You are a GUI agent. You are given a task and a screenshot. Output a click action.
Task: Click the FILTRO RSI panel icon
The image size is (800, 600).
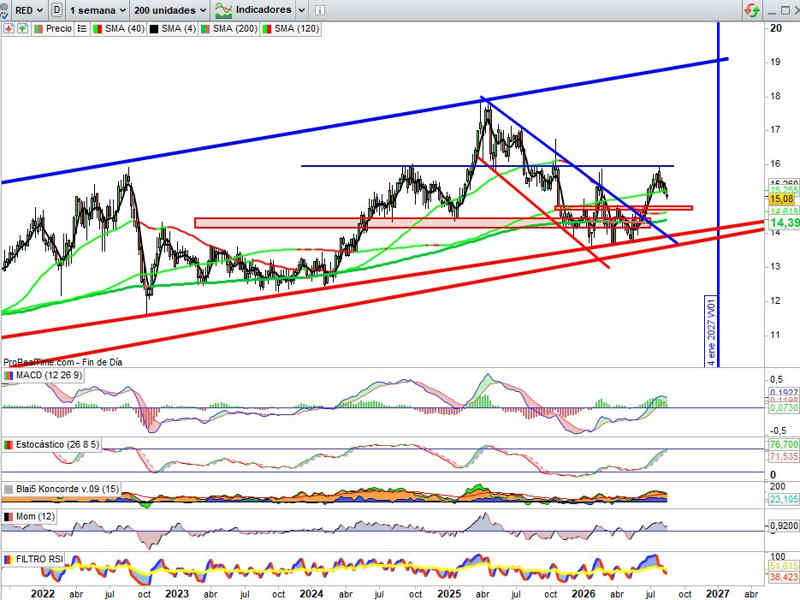tap(8, 559)
